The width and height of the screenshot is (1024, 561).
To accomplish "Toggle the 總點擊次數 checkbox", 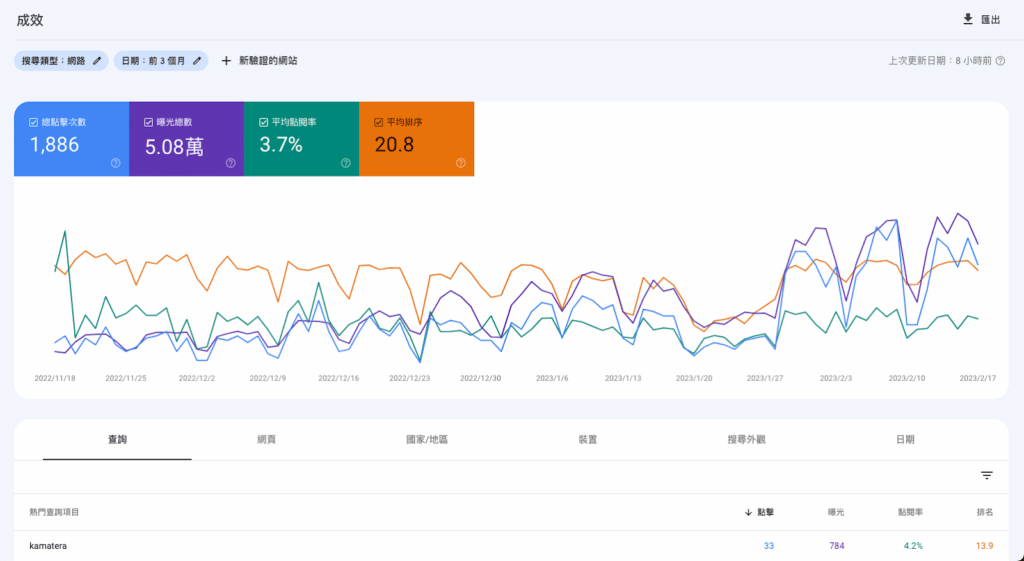I will 33,122.
